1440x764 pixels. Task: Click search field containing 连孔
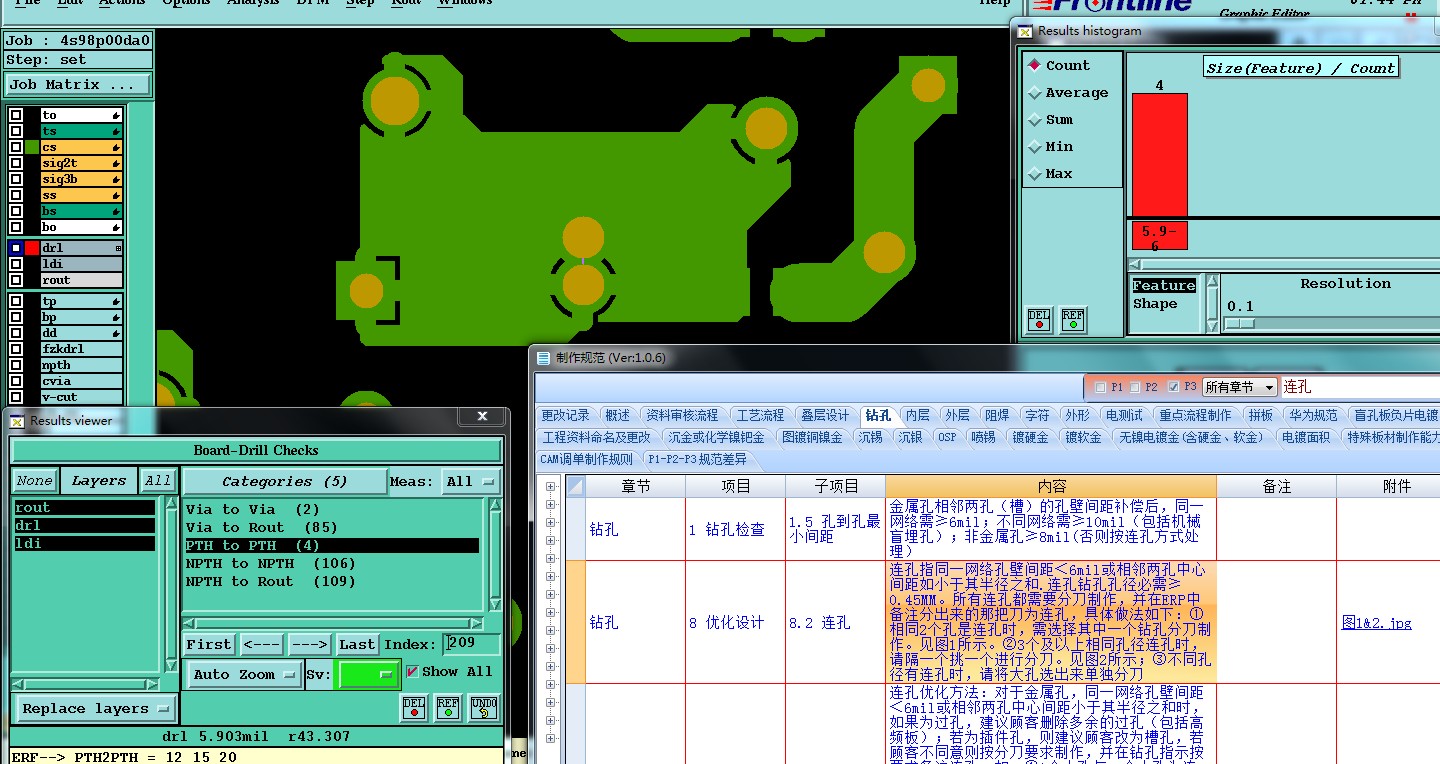tap(1359, 387)
